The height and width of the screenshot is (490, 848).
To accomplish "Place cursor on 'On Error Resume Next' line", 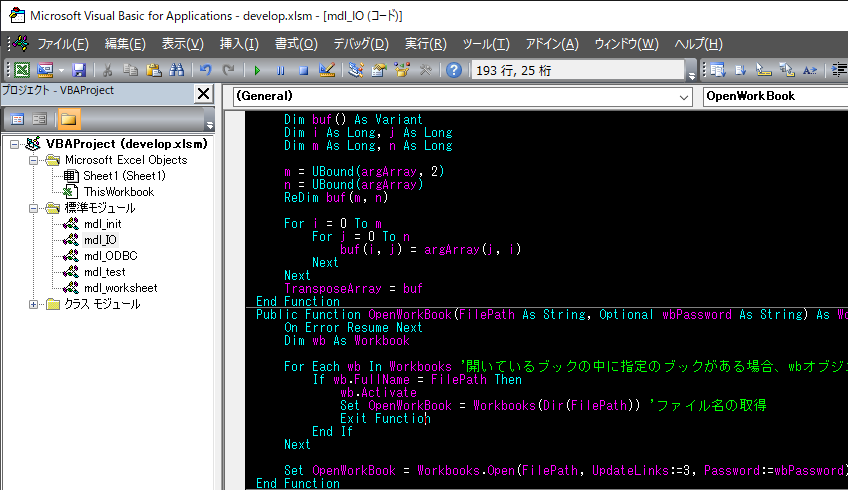I will [x=353, y=328].
